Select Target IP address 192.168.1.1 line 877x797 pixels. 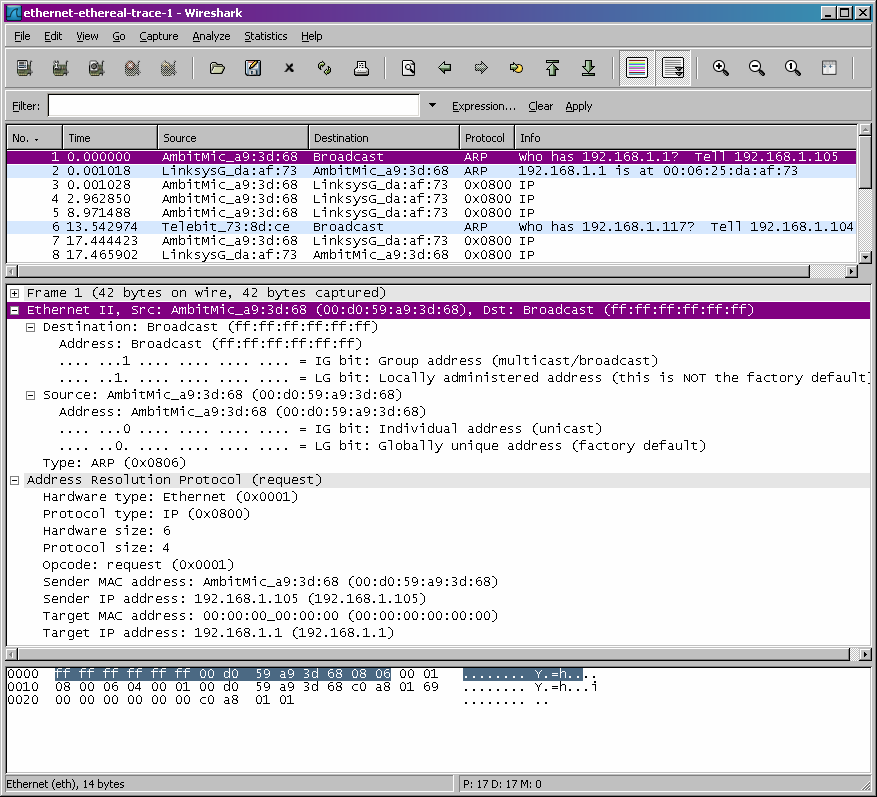(x=218, y=633)
